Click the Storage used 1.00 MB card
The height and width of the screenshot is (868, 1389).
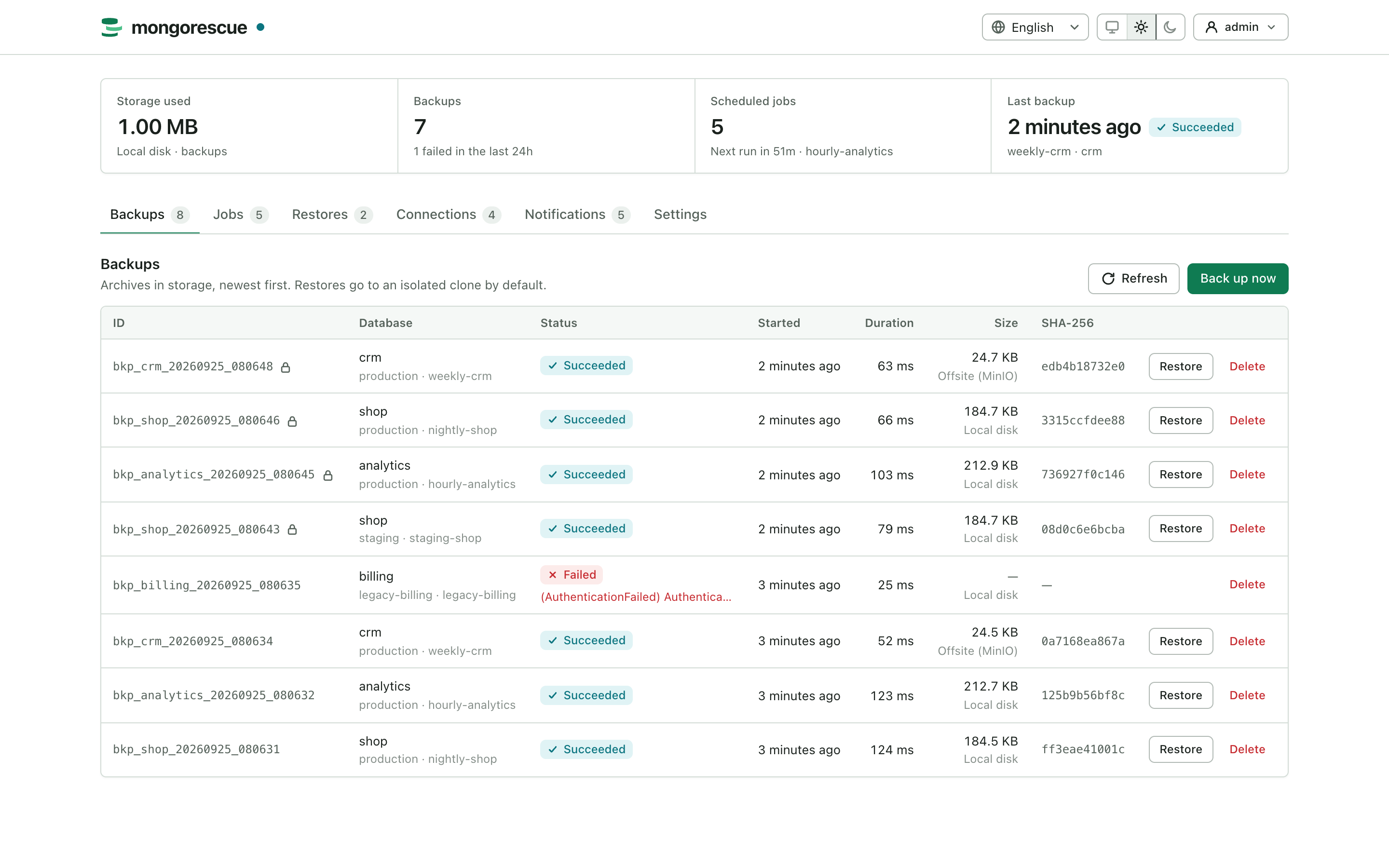pyautogui.click(x=249, y=126)
